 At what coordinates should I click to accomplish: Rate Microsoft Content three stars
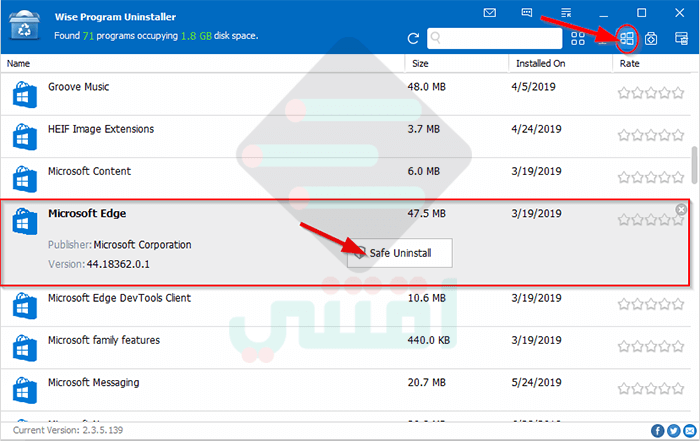click(651, 177)
